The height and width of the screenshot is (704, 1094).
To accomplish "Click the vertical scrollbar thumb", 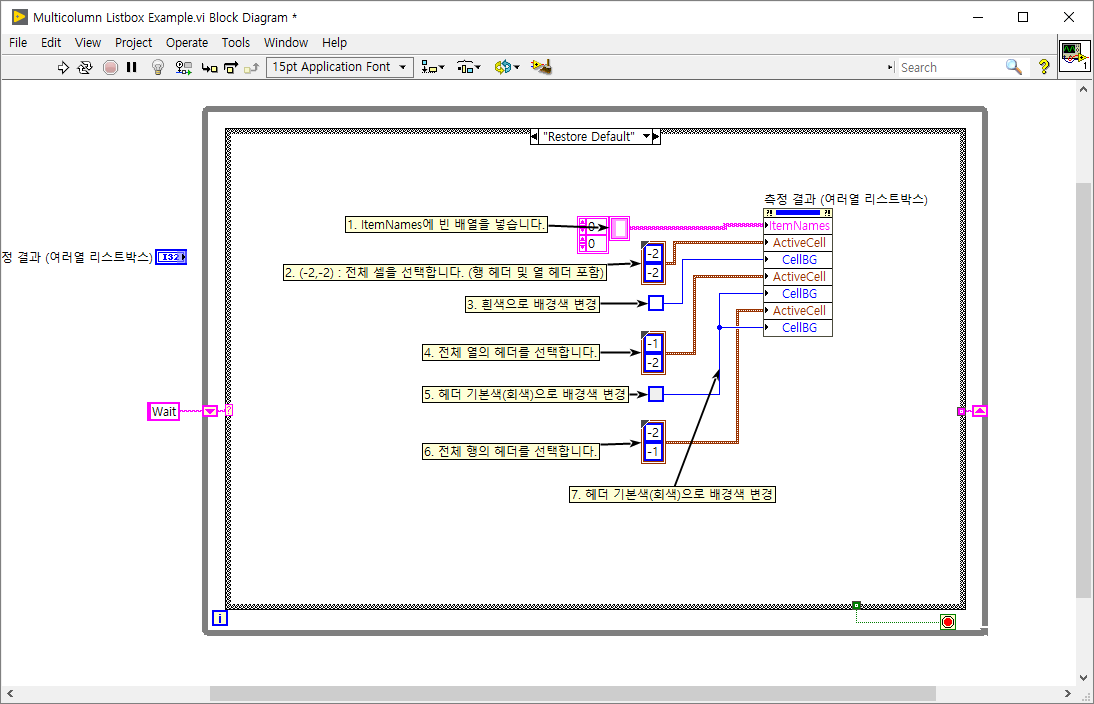I will coord(1084,391).
